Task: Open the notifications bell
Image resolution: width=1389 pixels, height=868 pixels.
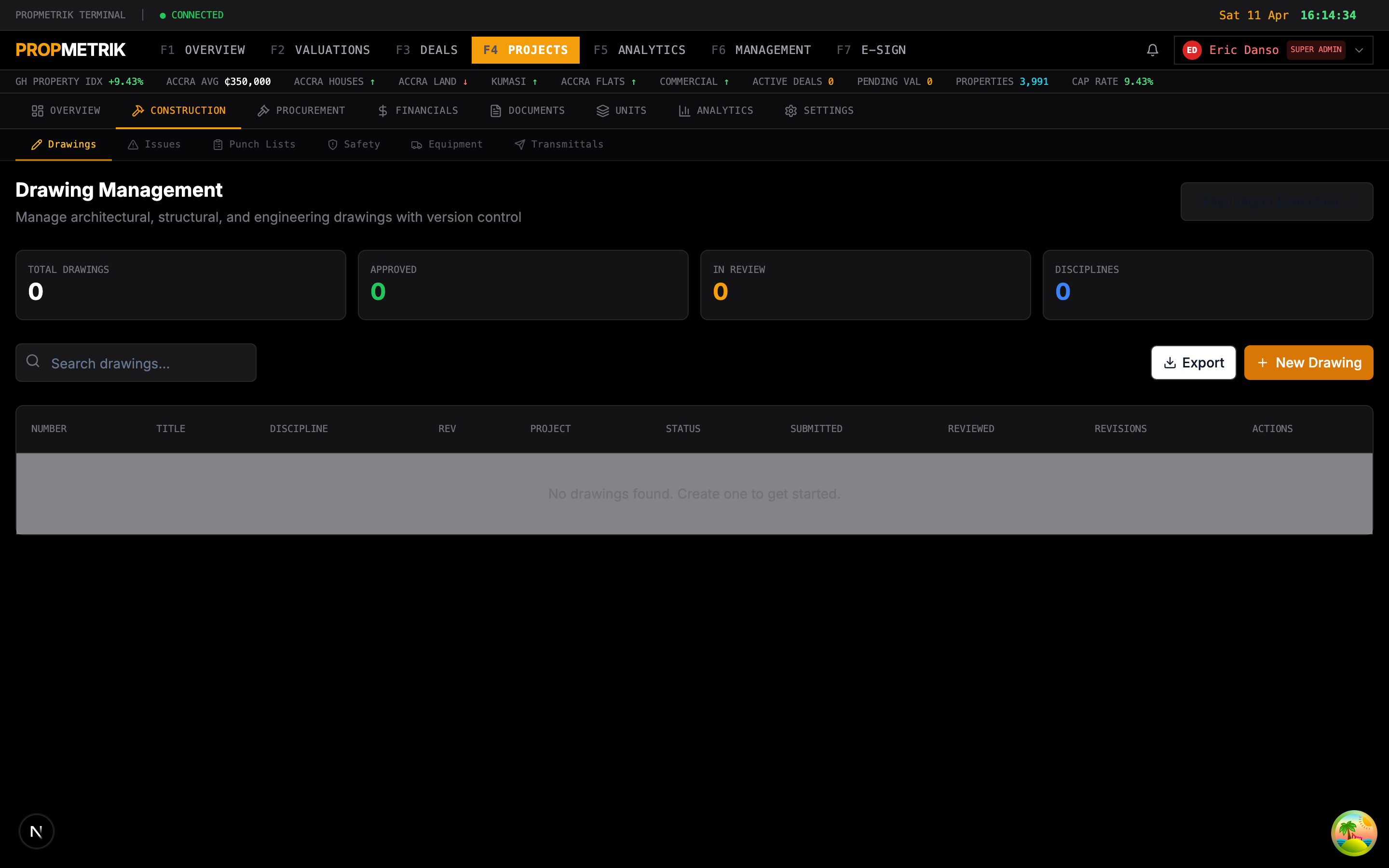Action: pos(1152,50)
